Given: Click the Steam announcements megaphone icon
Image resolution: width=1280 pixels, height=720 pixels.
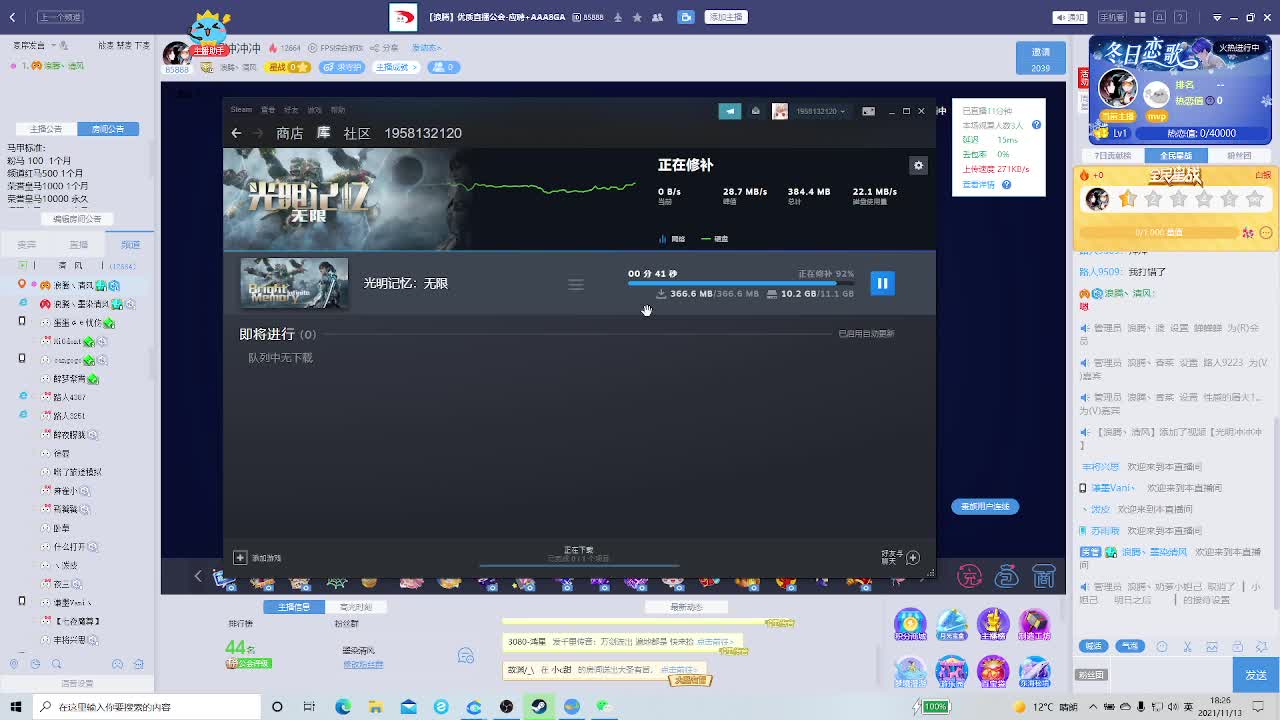Looking at the screenshot, I should [x=729, y=111].
